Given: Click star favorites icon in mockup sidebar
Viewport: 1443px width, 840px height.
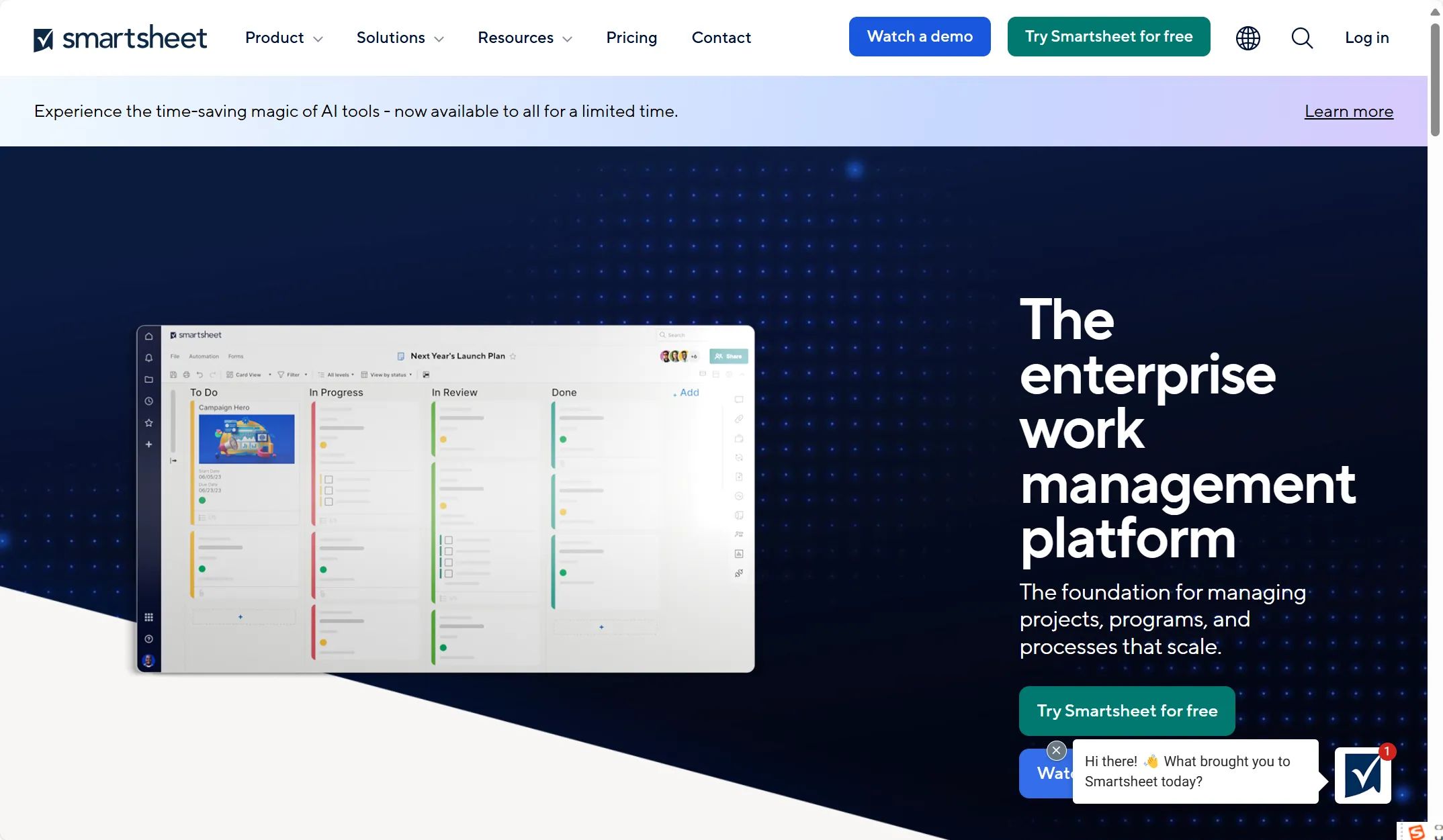Looking at the screenshot, I should click(x=148, y=422).
